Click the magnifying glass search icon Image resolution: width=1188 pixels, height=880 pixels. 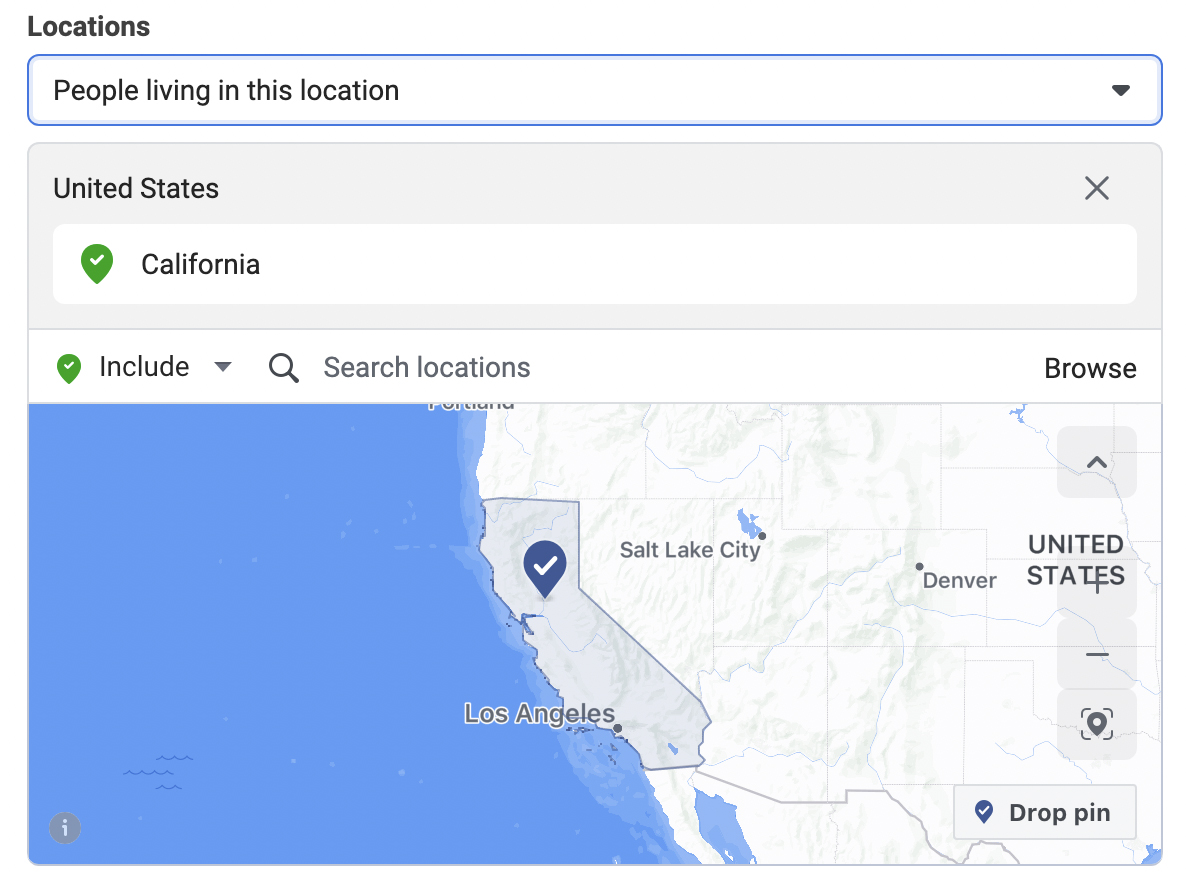[x=283, y=368]
